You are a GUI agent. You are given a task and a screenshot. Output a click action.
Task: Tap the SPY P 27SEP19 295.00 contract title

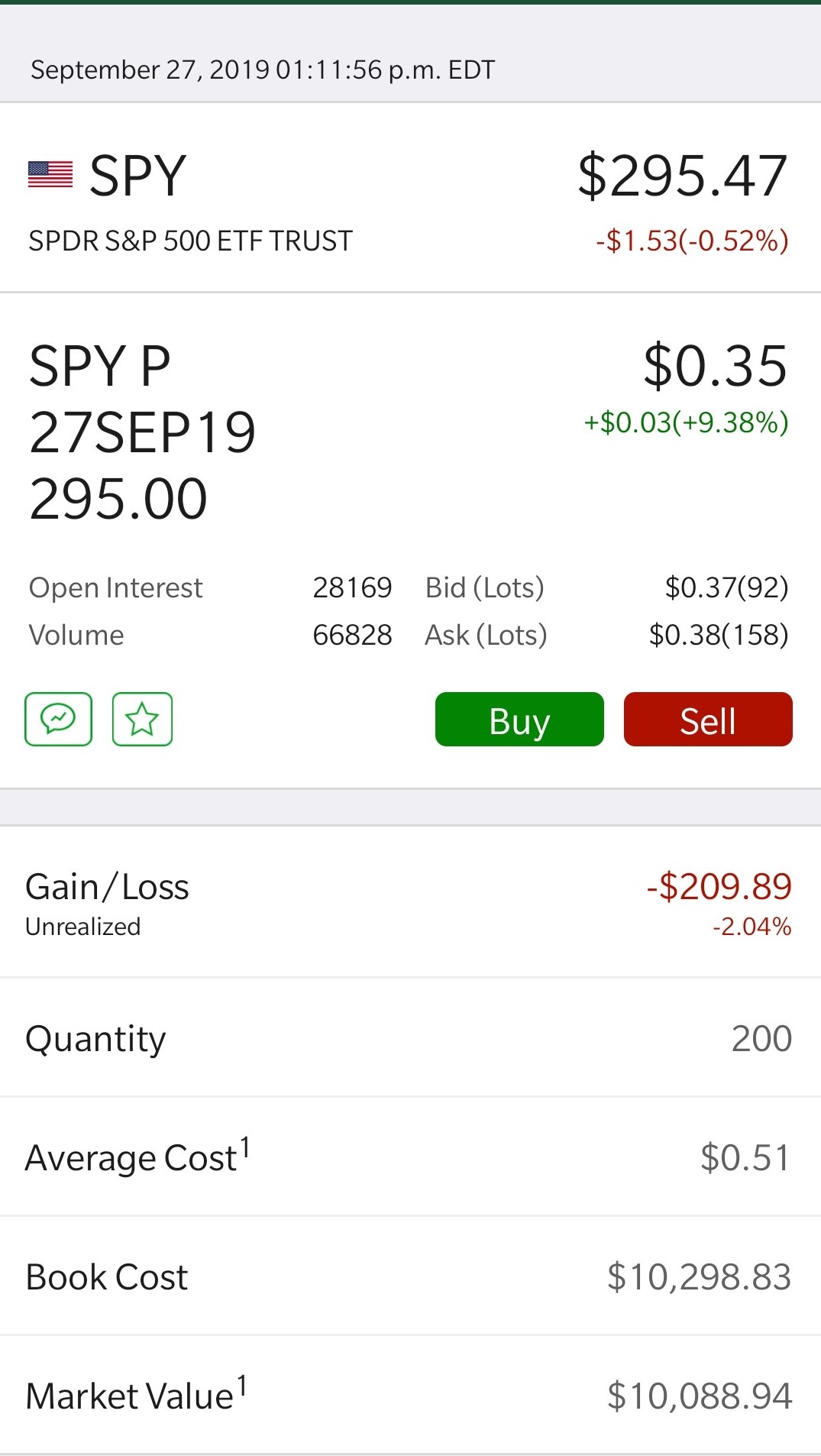pyautogui.click(x=142, y=432)
